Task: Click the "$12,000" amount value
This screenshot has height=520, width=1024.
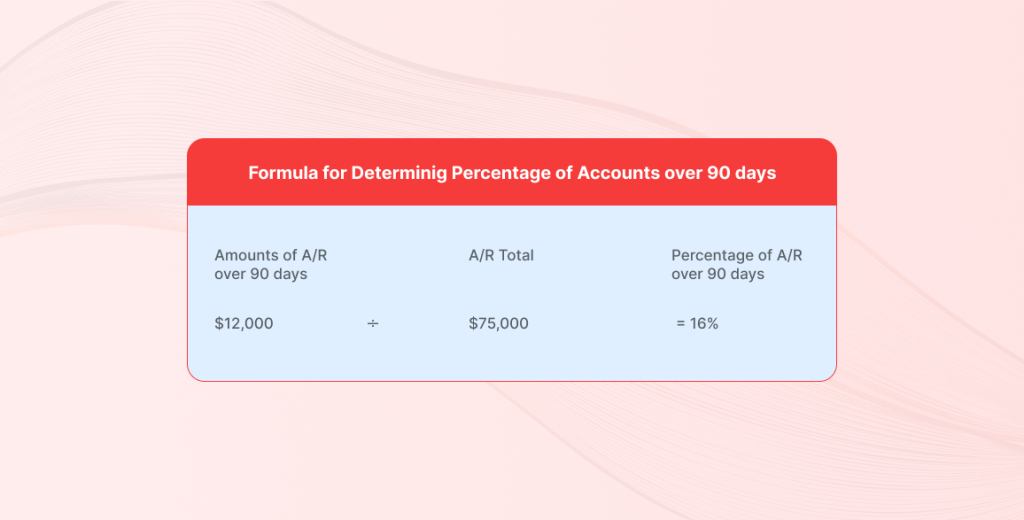Action: pos(244,324)
